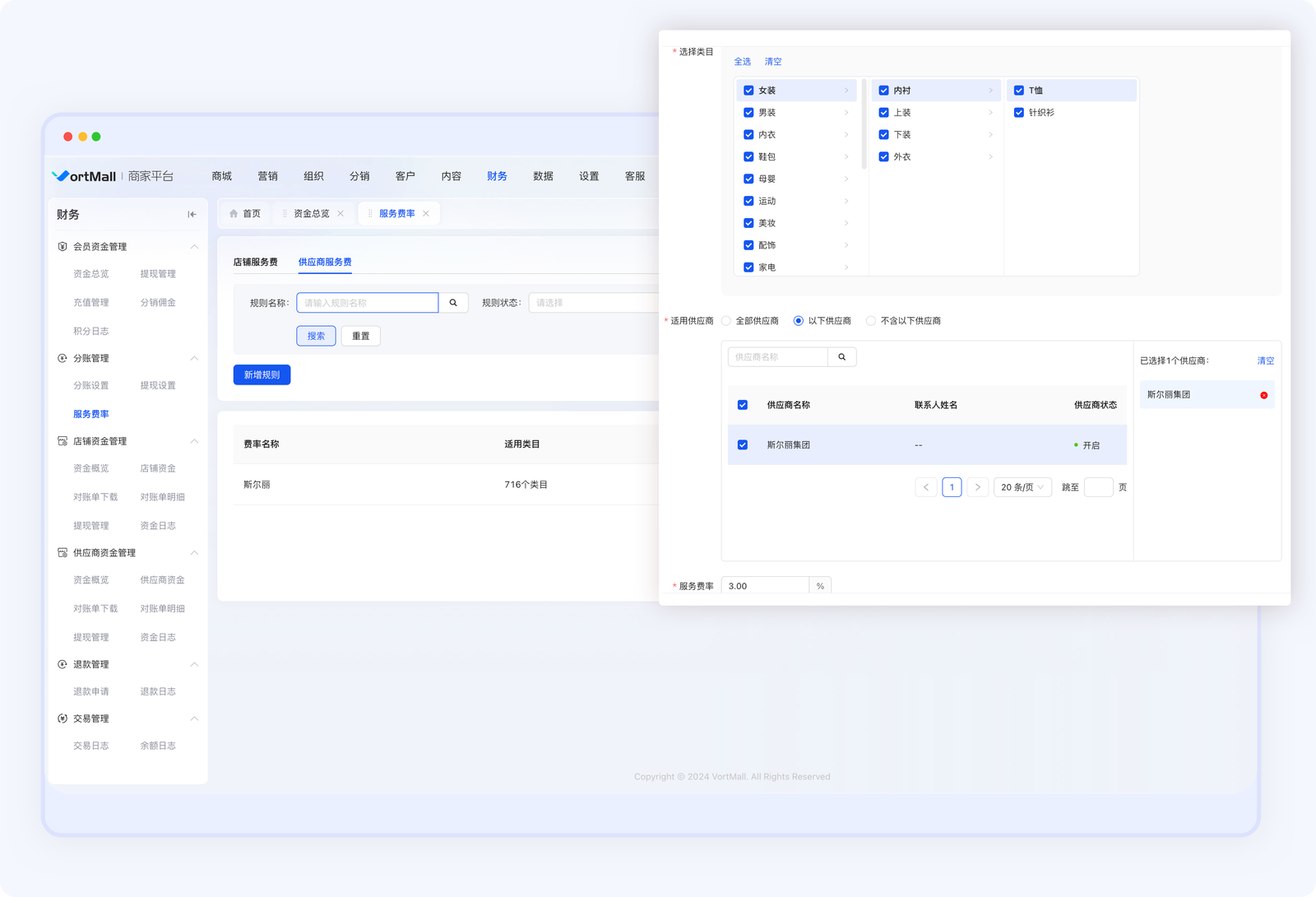Open the 数据 top menu item
The height and width of the screenshot is (897, 1316).
coord(543,176)
